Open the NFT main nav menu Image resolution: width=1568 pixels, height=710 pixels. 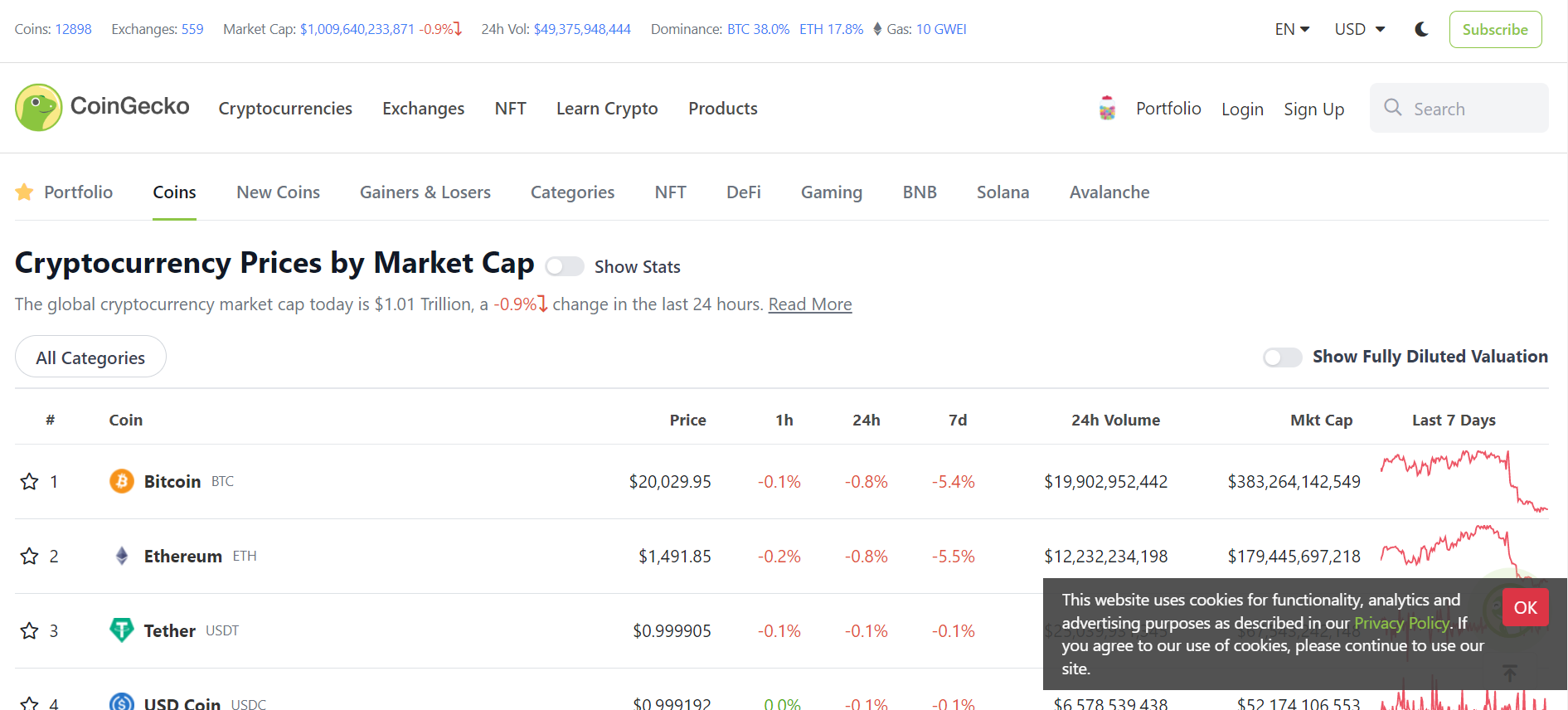[510, 109]
